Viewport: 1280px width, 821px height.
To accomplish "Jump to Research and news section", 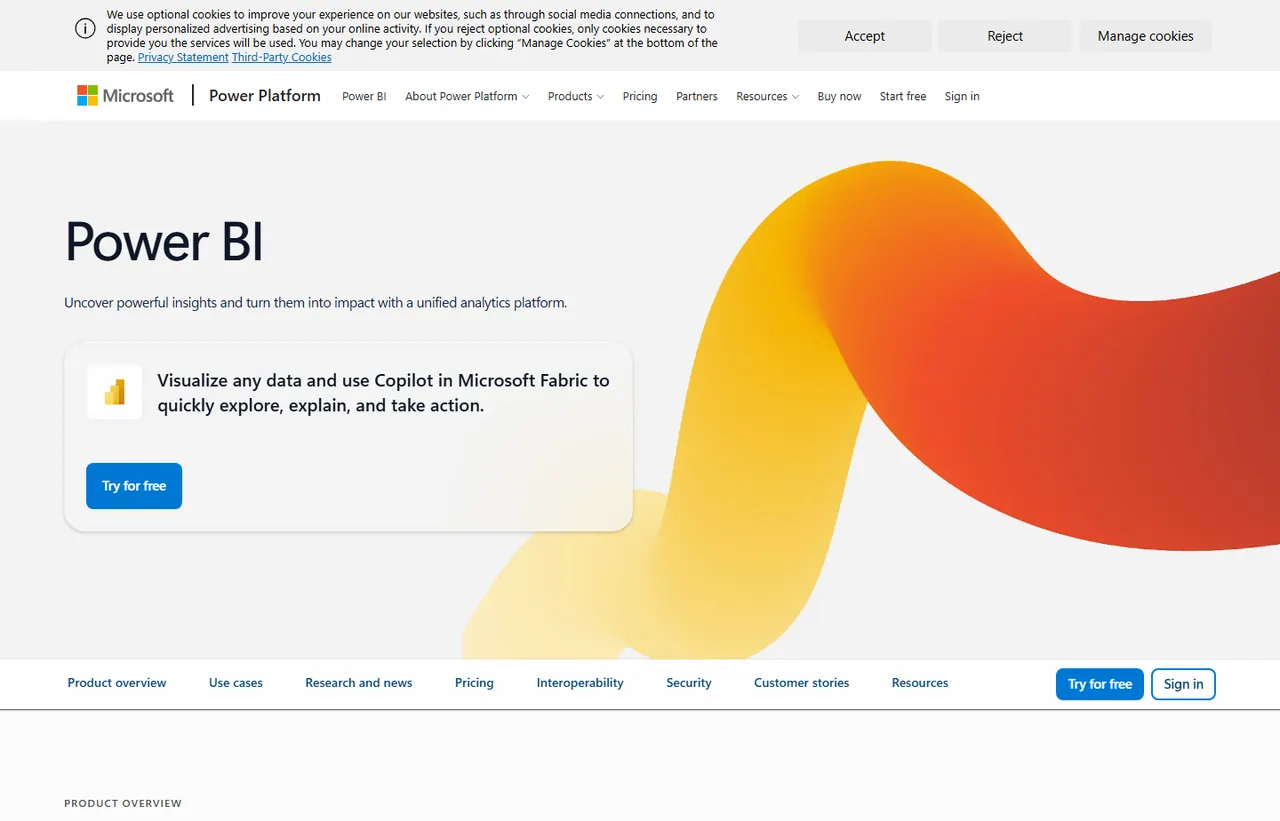I will coord(359,683).
